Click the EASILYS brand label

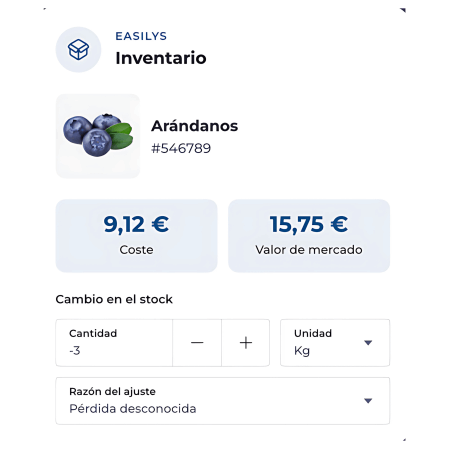[x=141, y=36]
